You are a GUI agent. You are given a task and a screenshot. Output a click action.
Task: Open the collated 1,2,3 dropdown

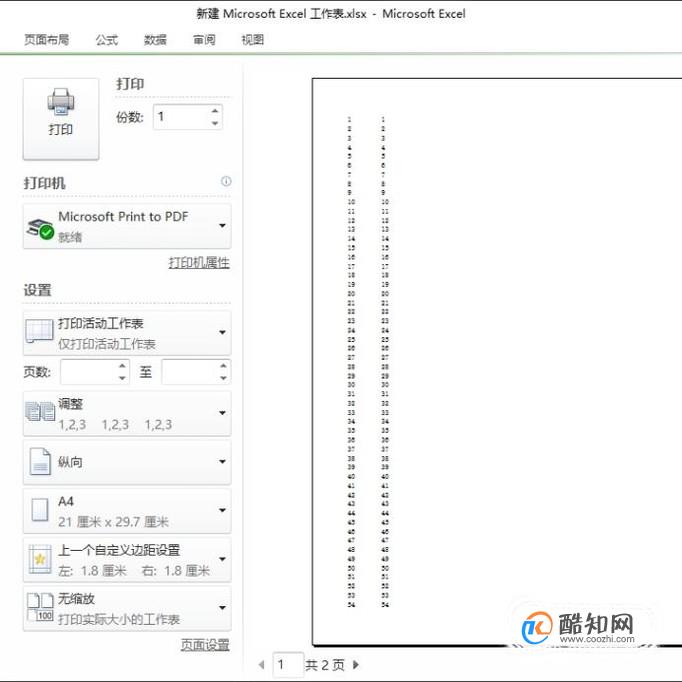click(x=127, y=414)
